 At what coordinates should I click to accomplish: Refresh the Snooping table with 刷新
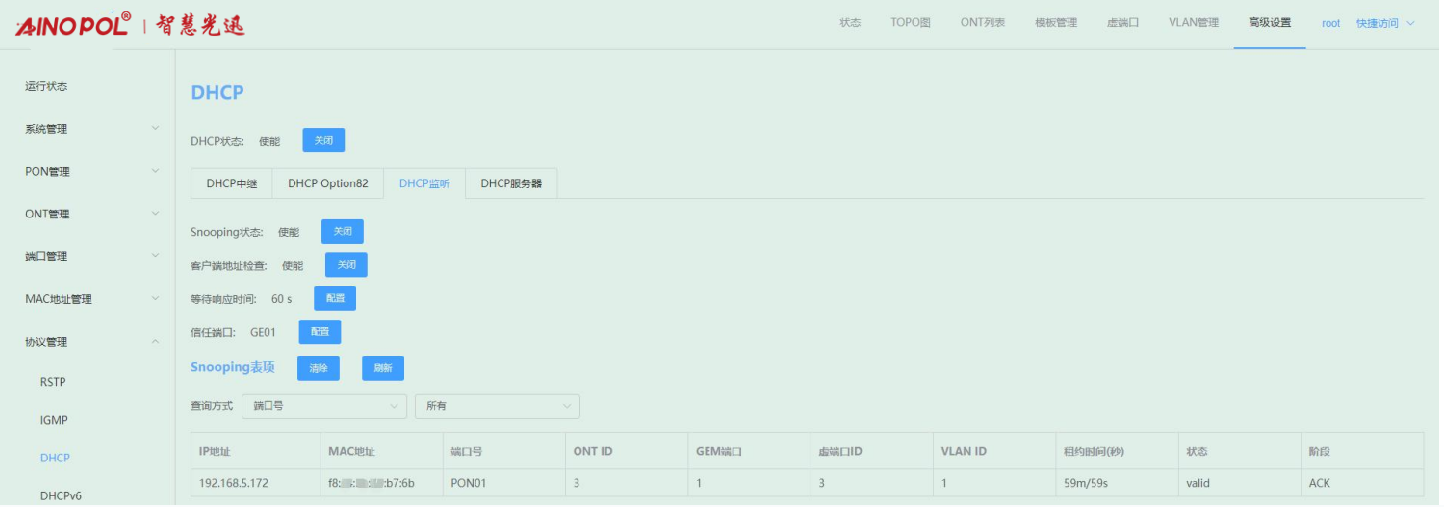(383, 369)
